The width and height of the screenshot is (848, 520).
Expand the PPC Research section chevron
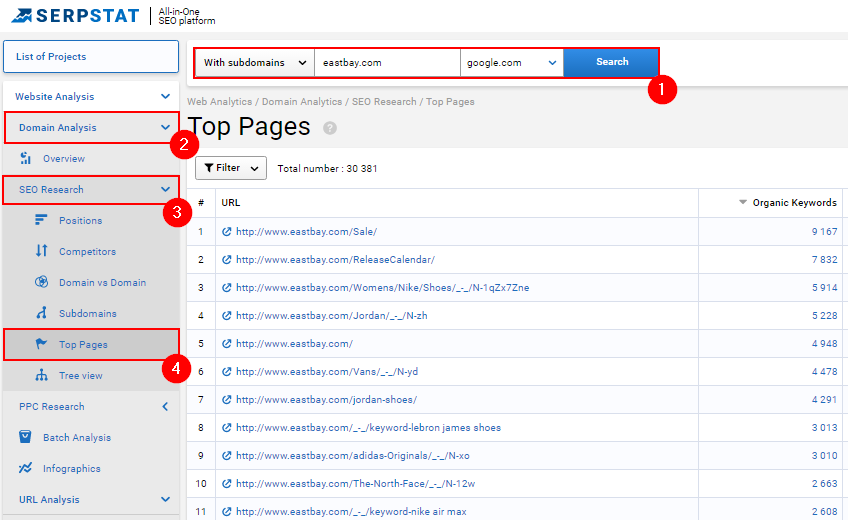[165, 406]
